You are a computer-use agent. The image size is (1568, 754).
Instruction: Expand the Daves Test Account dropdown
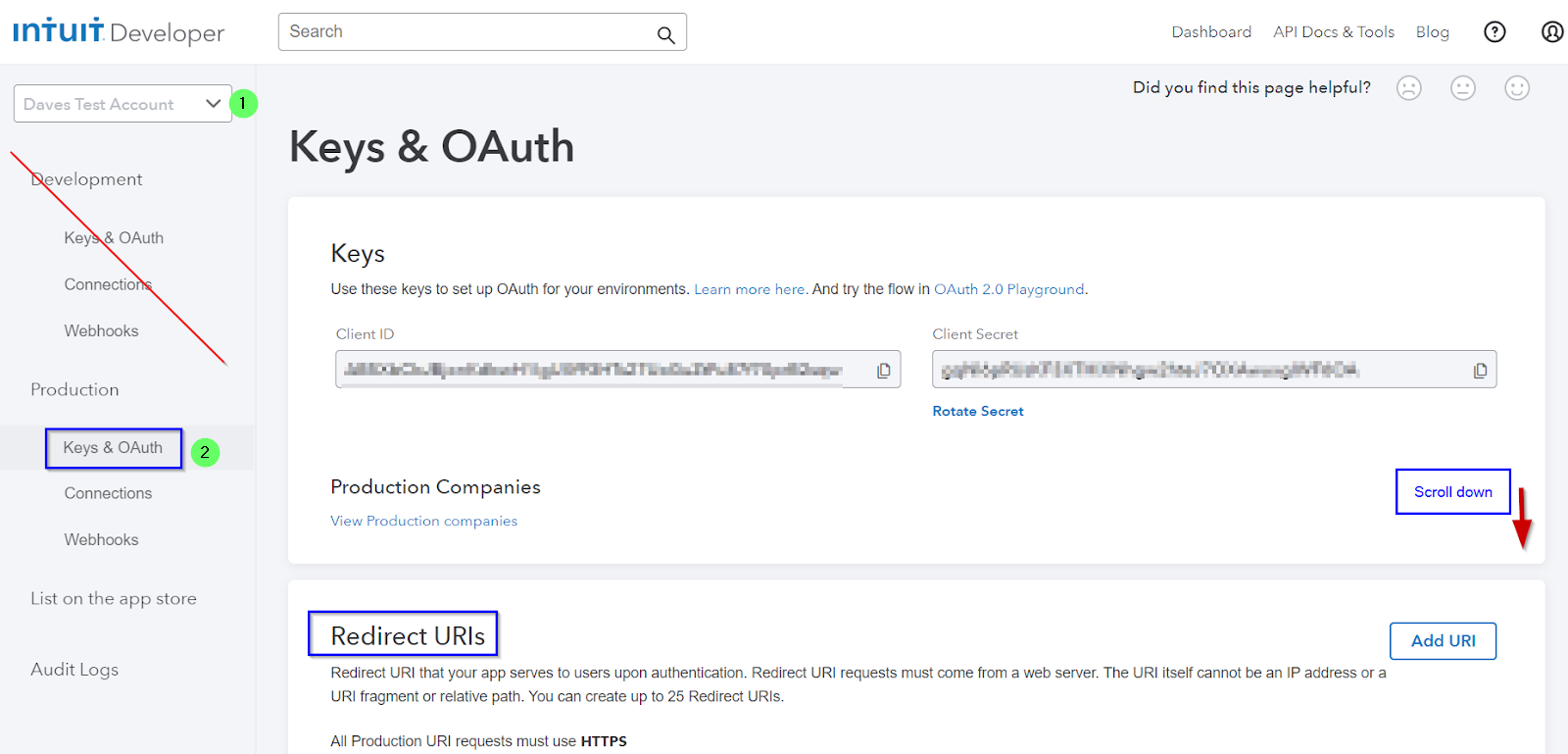[x=122, y=104]
